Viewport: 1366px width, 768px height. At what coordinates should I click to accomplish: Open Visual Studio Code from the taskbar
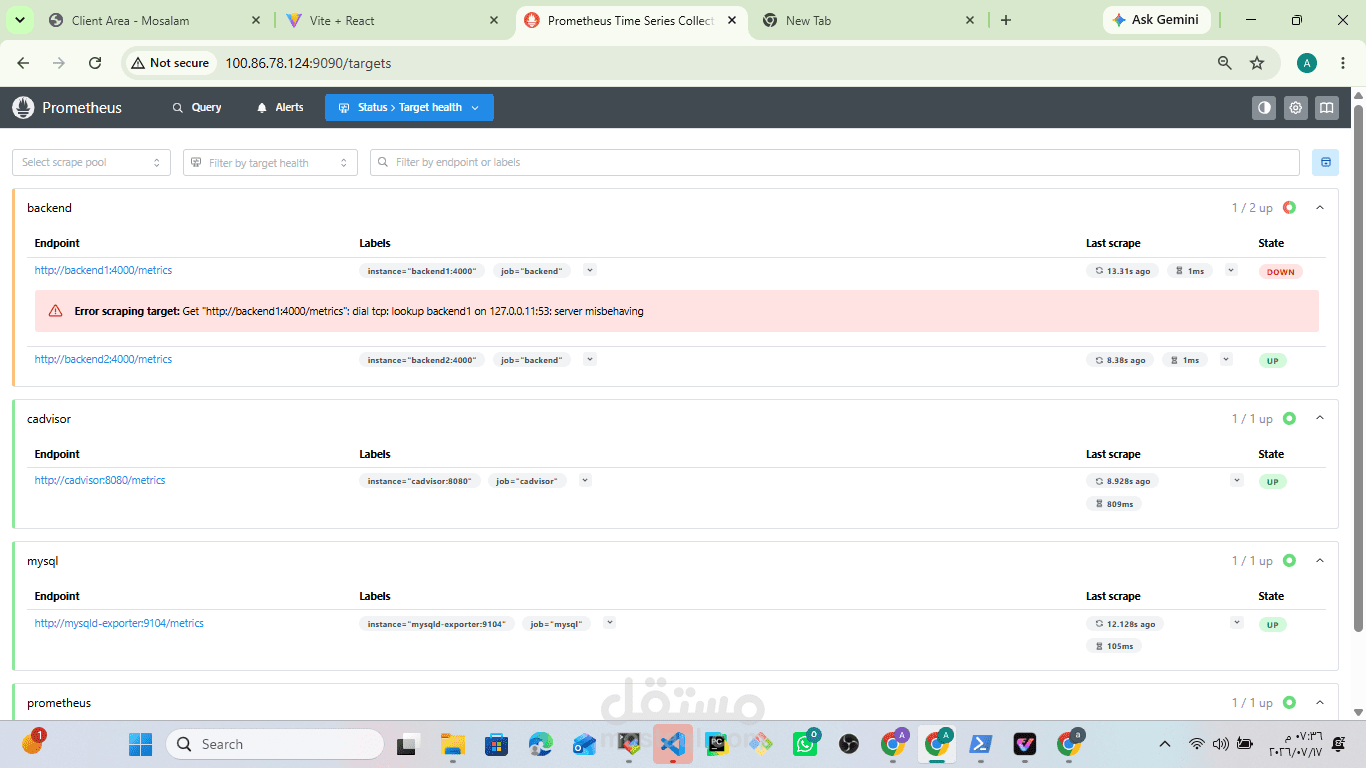coord(673,744)
